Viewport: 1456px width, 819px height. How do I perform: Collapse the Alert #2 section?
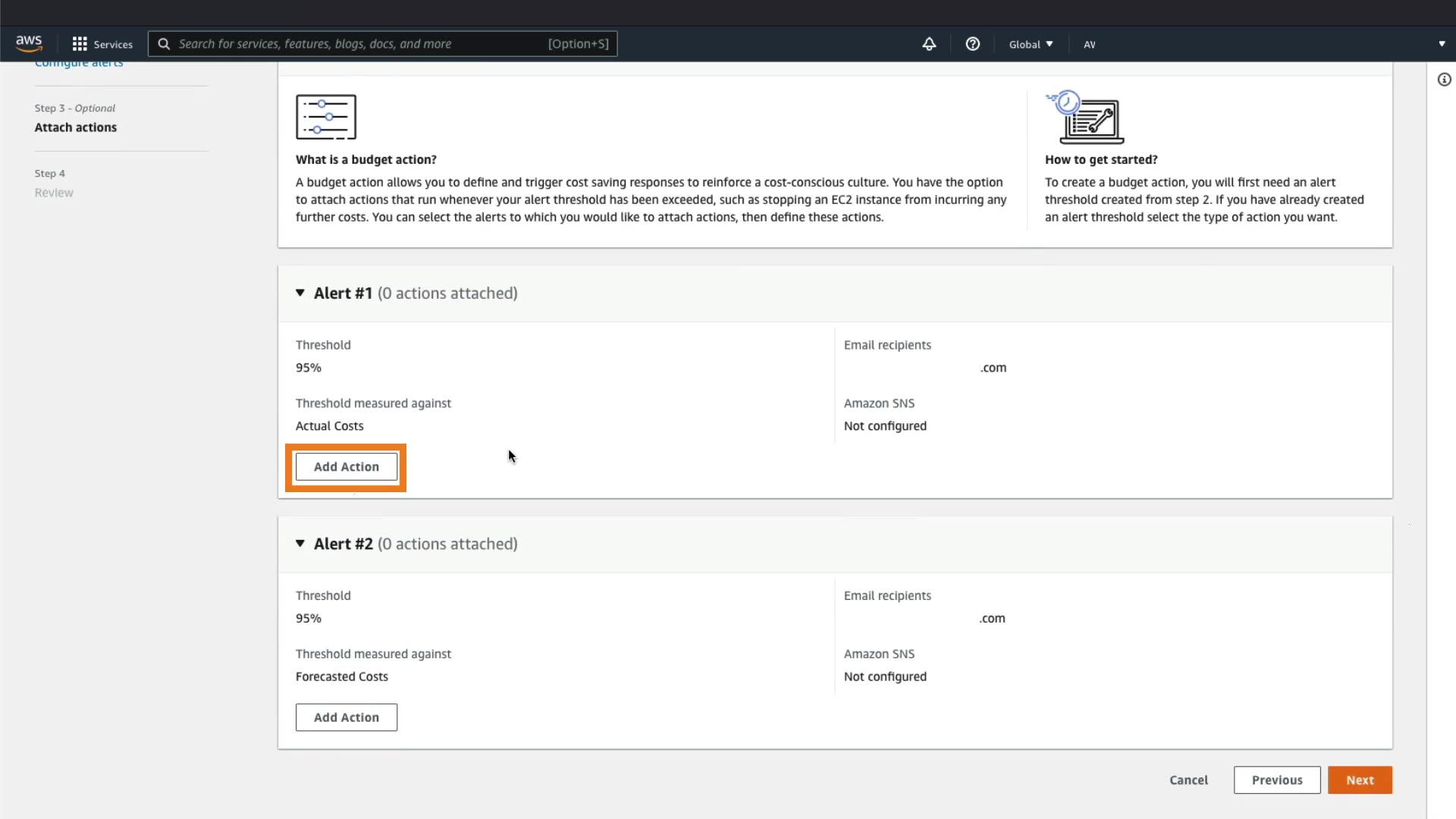pos(300,544)
